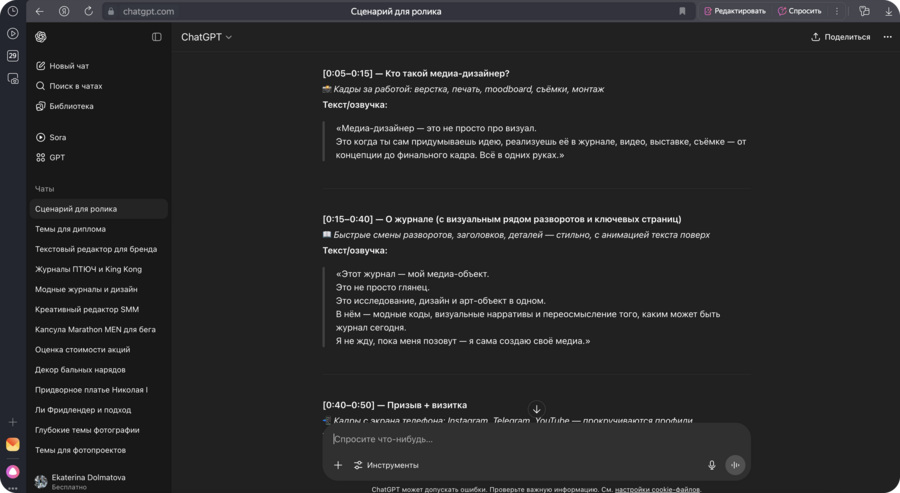Launch voice mode with waveform button
This screenshot has width=900, height=493.
[x=735, y=465]
